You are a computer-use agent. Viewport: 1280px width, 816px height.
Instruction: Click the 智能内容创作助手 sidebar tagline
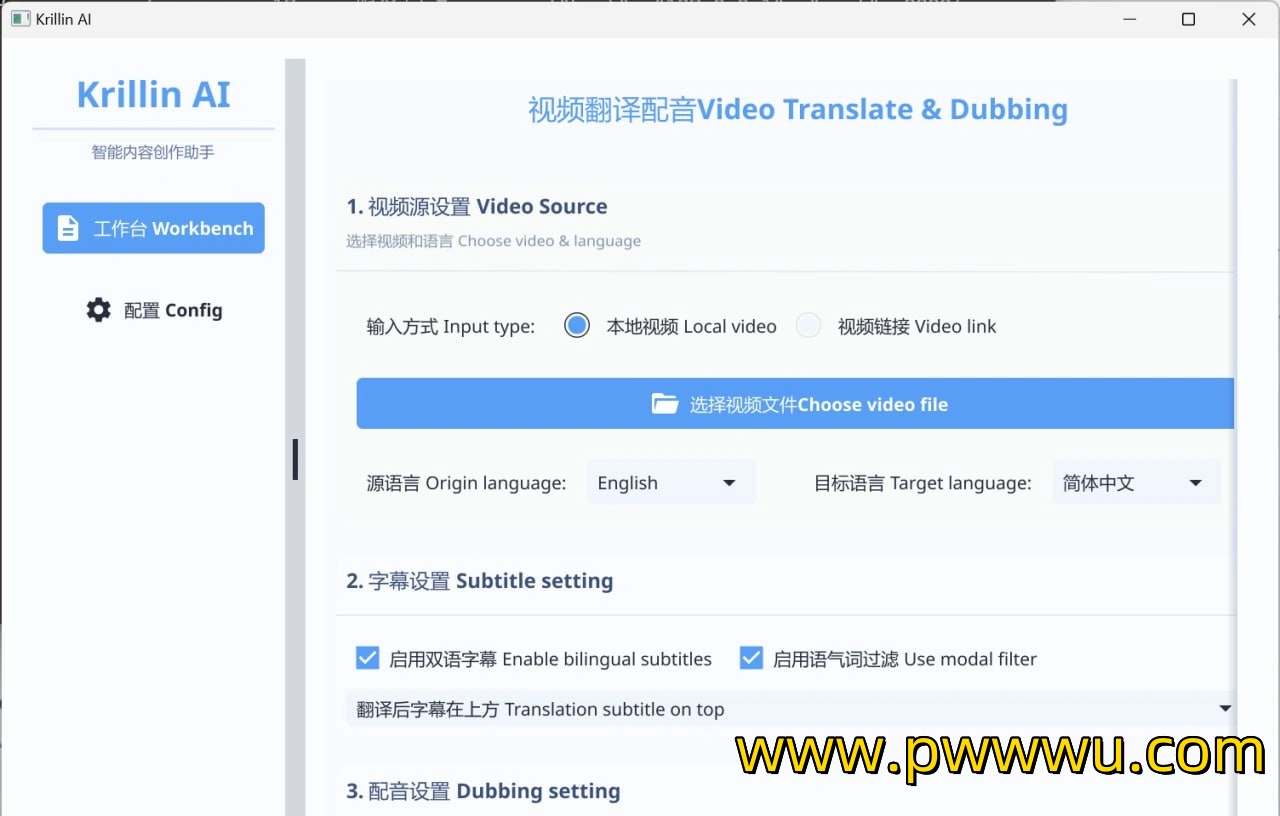(153, 152)
